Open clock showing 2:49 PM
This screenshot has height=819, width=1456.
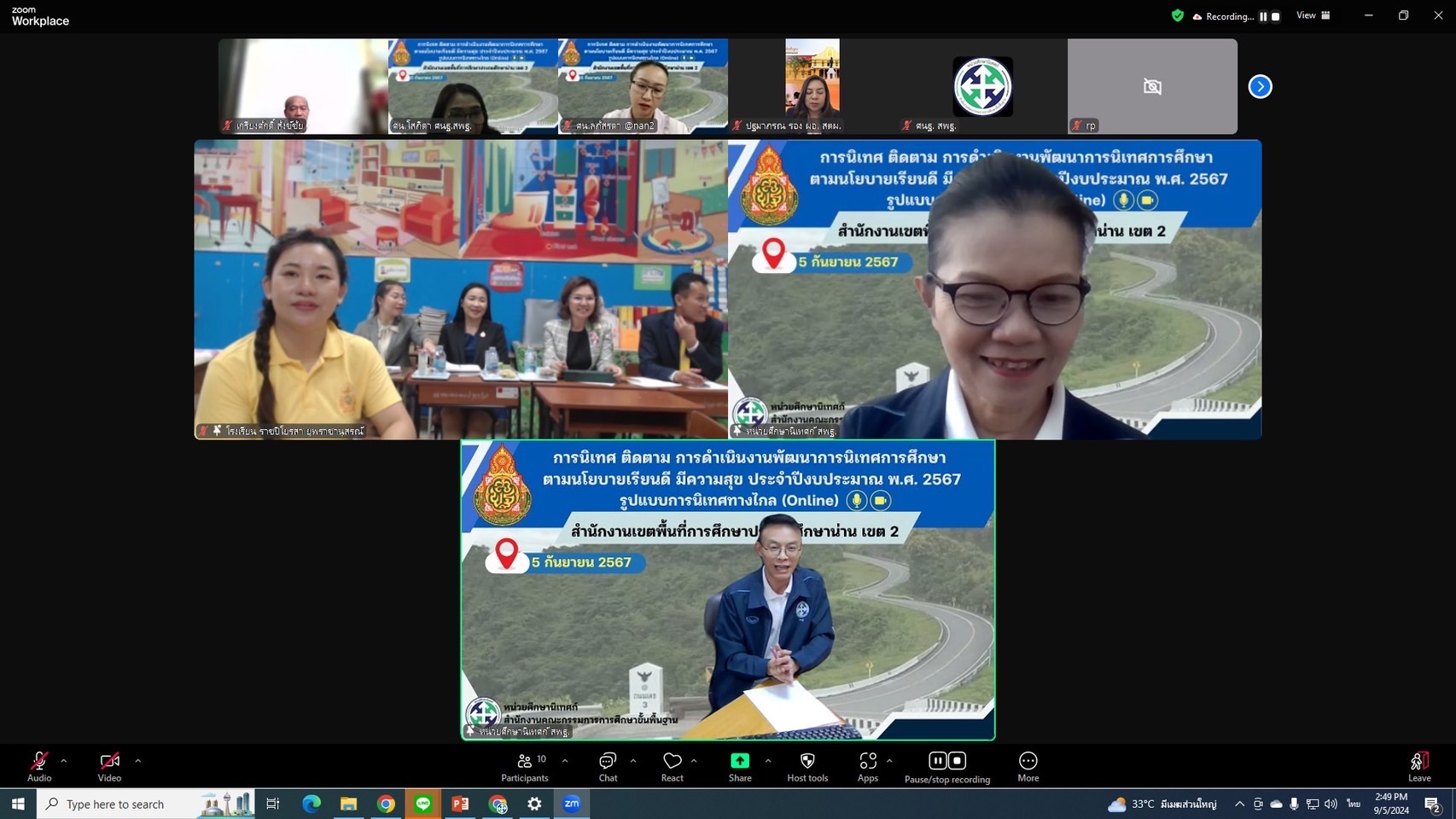1391,804
